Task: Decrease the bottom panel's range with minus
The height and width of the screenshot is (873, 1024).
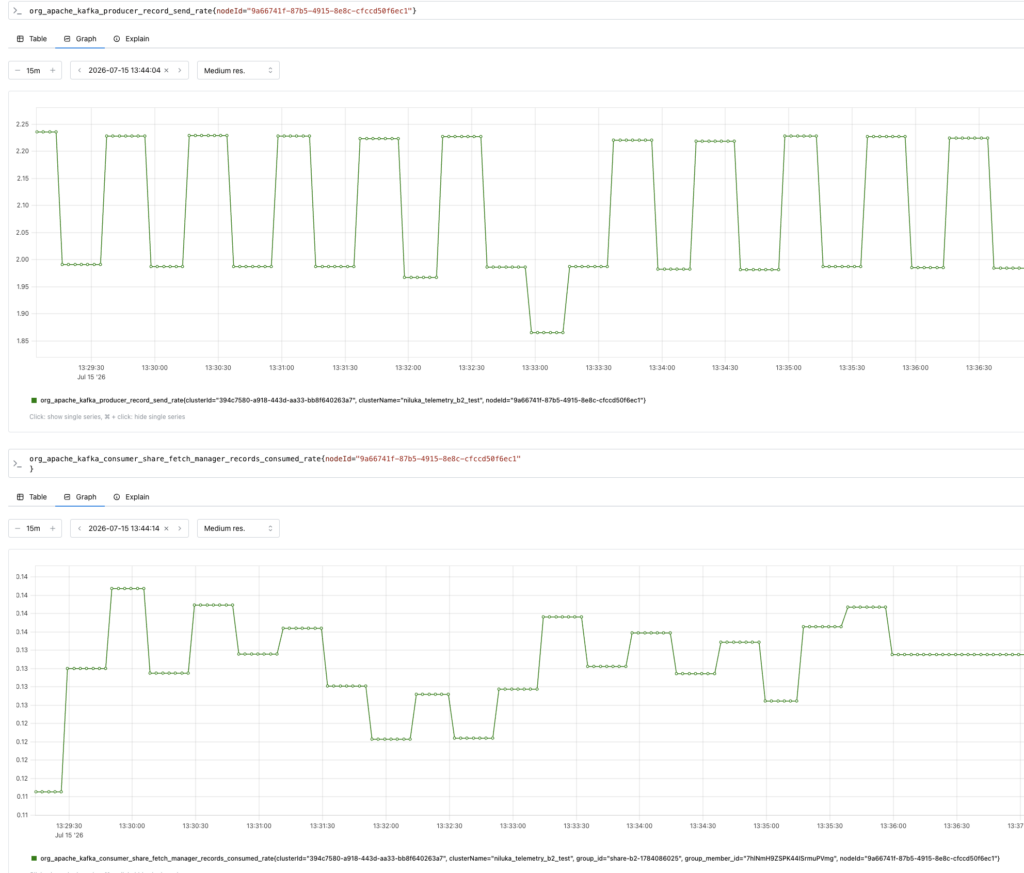Action: pyautogui.click(x=18, y=528)
